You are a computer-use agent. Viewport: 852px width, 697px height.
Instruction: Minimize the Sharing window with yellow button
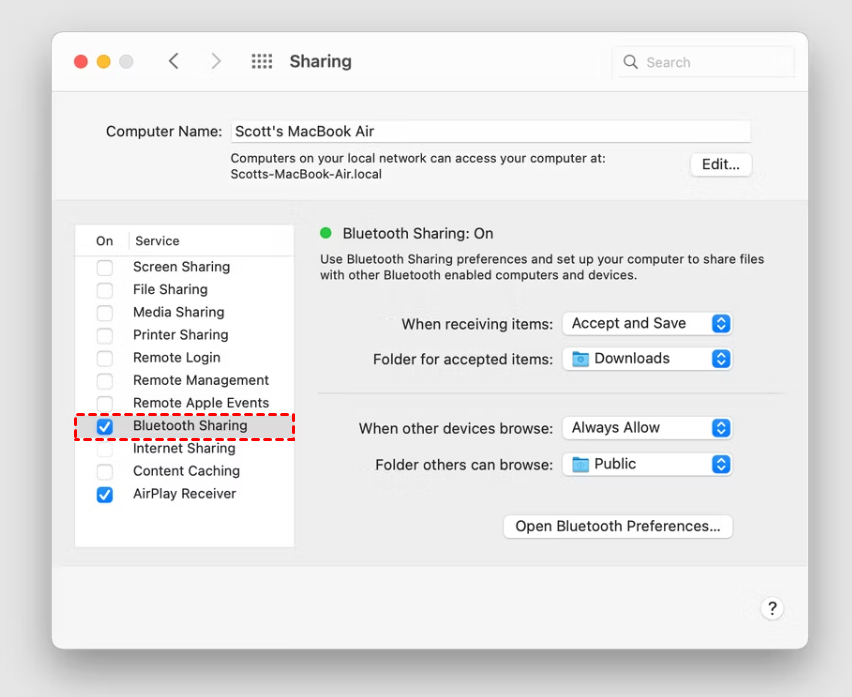[x=104, y=61]
